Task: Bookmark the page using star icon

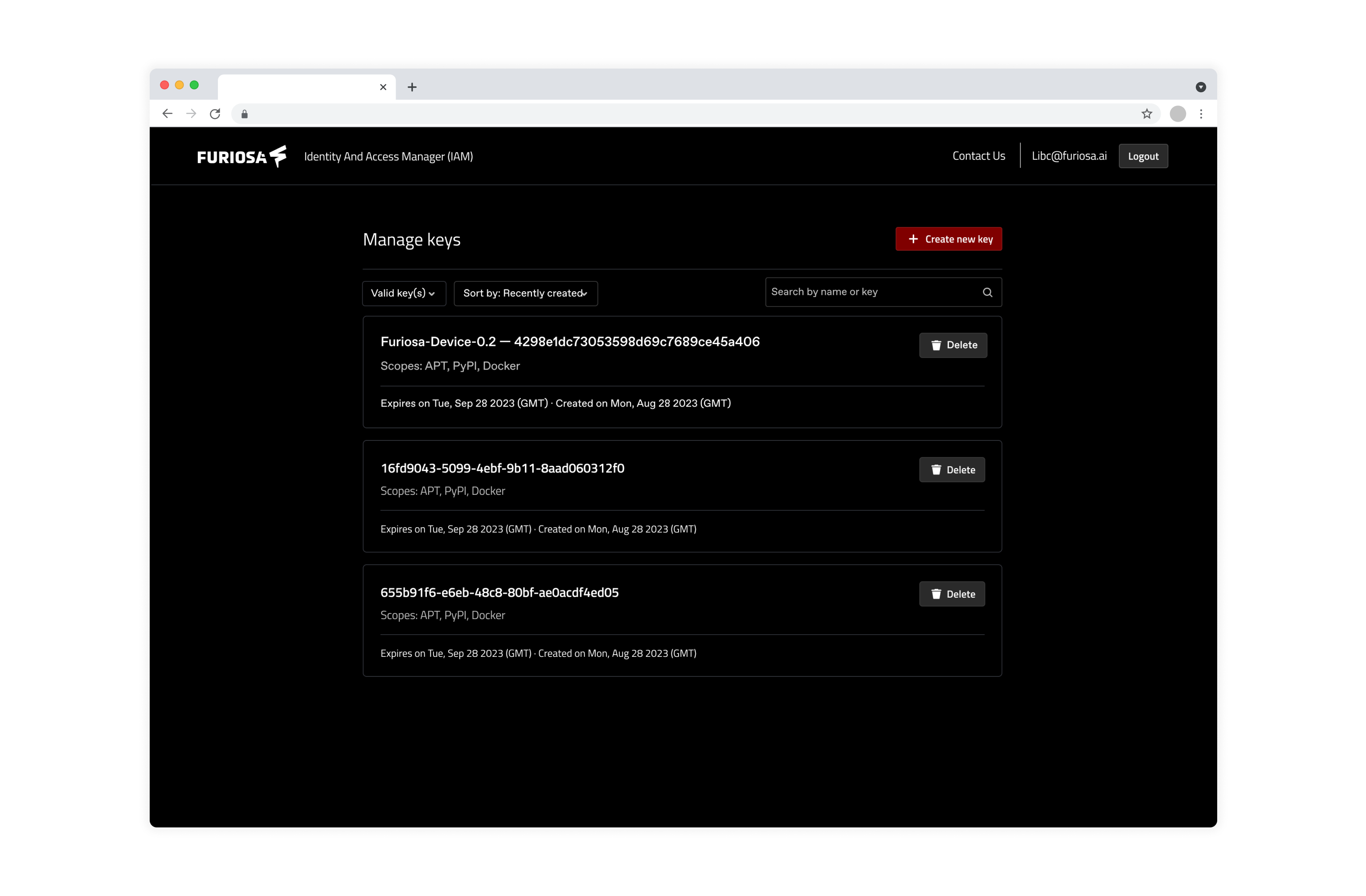Action: click(1146, 114)
